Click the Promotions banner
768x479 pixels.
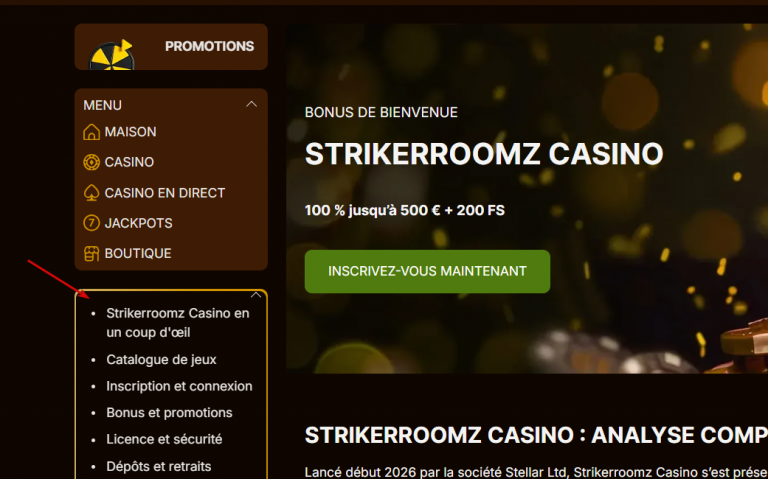click(171, 47)
